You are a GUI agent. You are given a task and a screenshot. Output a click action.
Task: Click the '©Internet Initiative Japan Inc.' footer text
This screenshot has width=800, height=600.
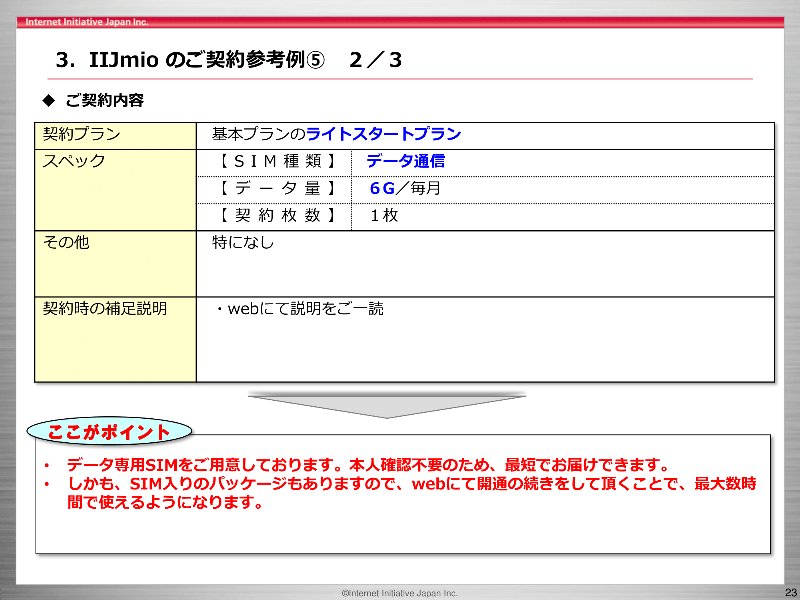tap(400, 593)
